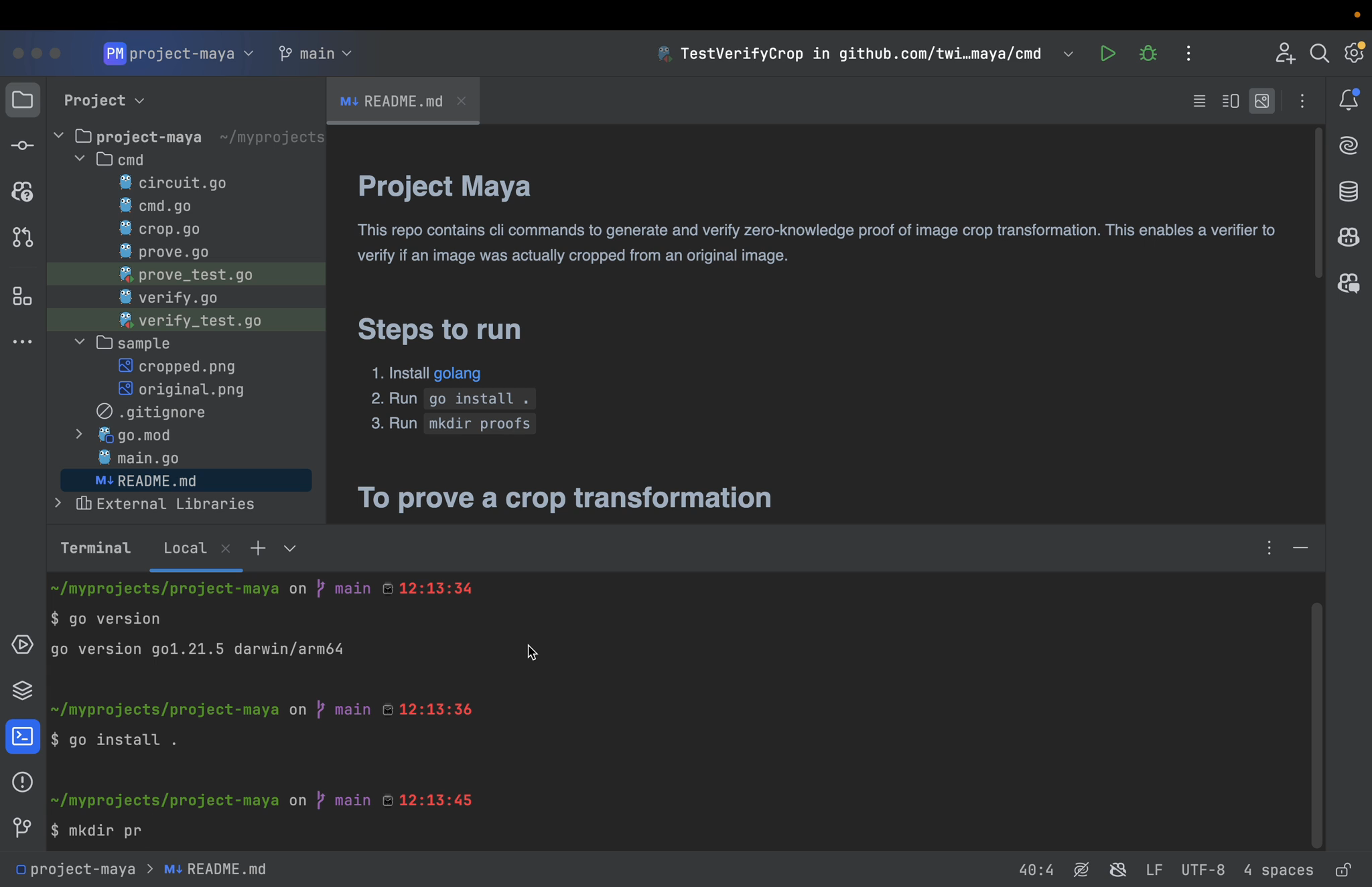Collapse the project-maya root folder
This screenshot has width=1372, height=887.
59,136
